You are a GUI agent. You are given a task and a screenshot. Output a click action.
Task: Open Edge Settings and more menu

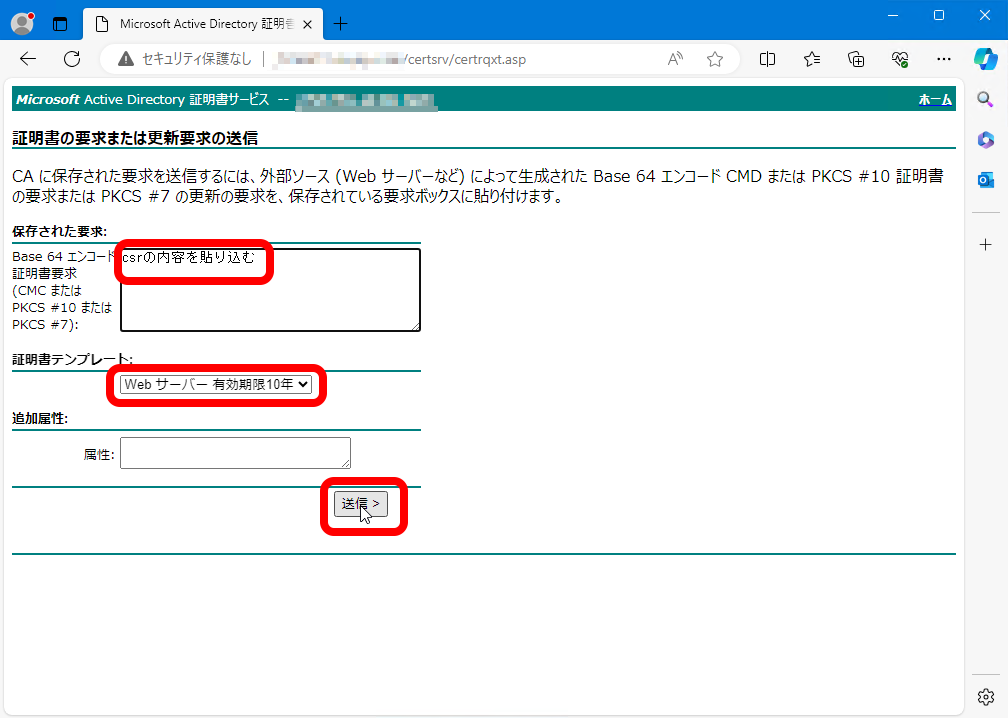[x=944, y=59]
